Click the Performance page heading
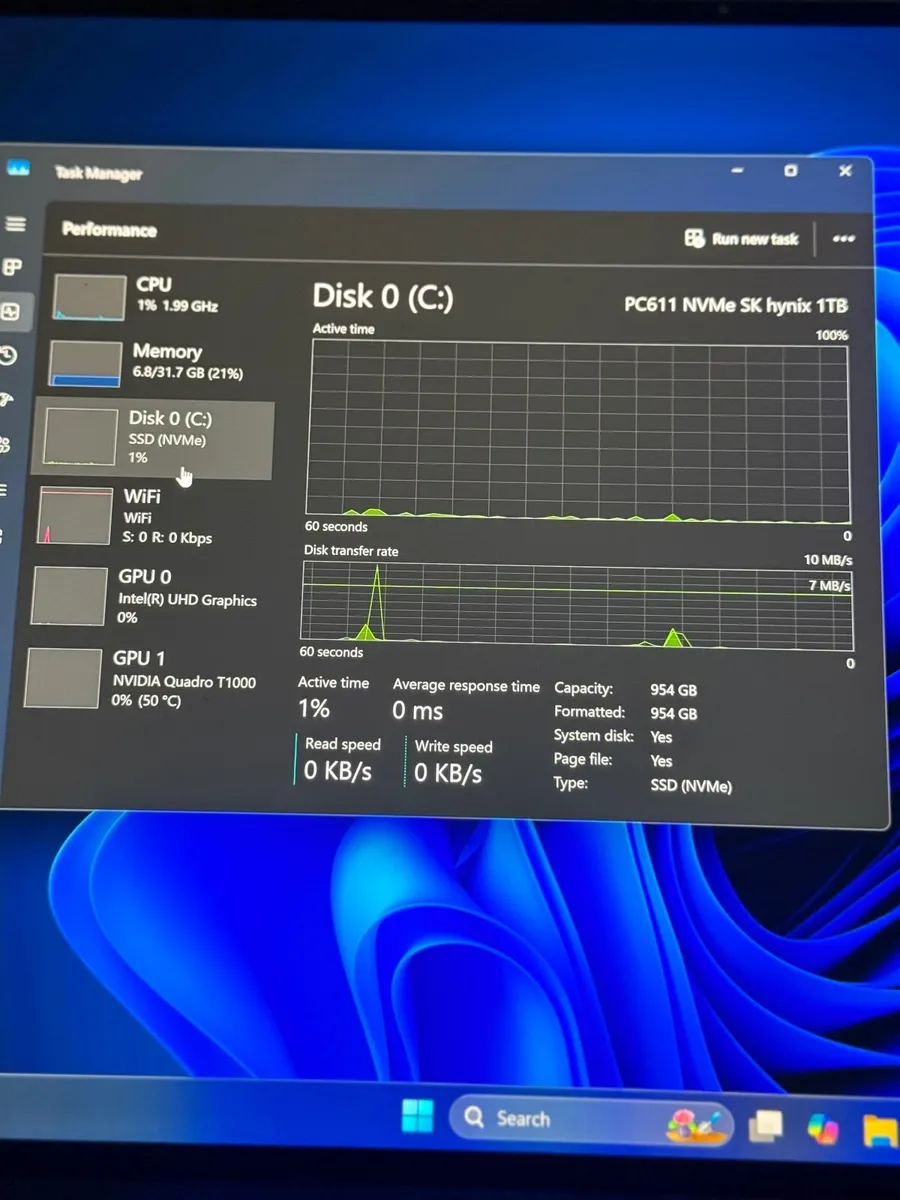The width and height of the screenshot is (900, 1200). point(109,230)
